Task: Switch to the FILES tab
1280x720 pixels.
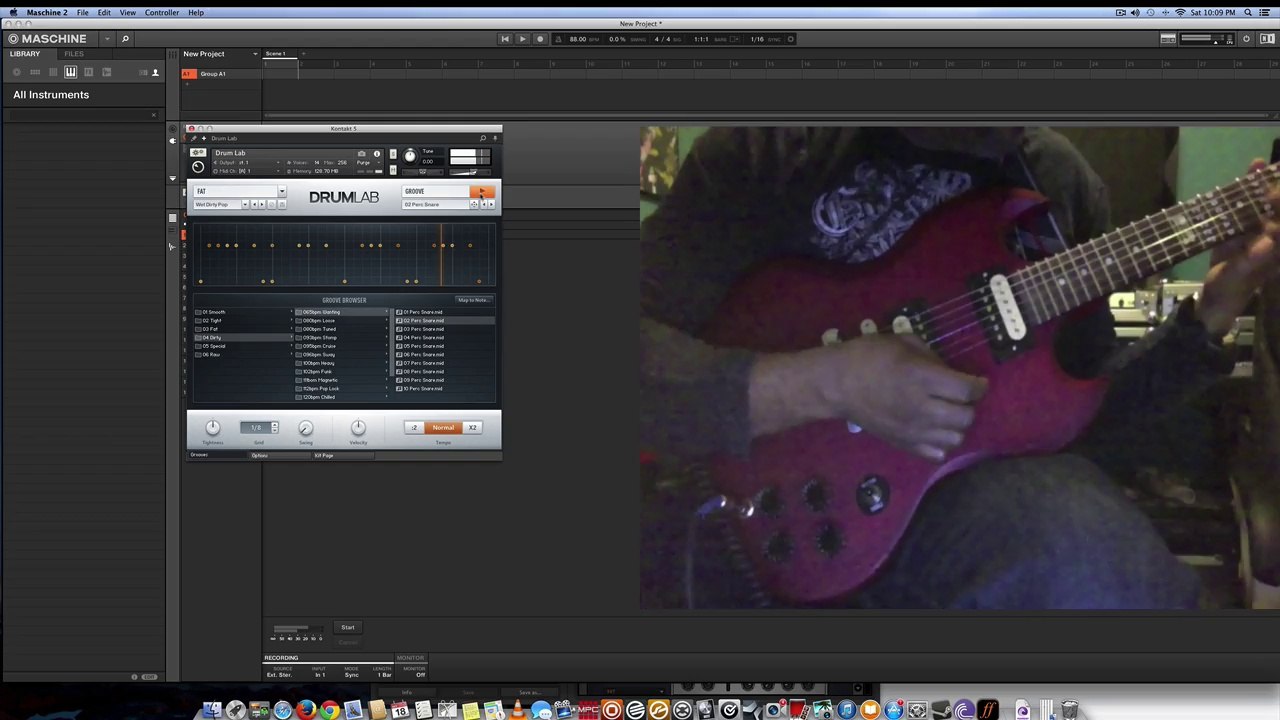Action: point(74,54)
